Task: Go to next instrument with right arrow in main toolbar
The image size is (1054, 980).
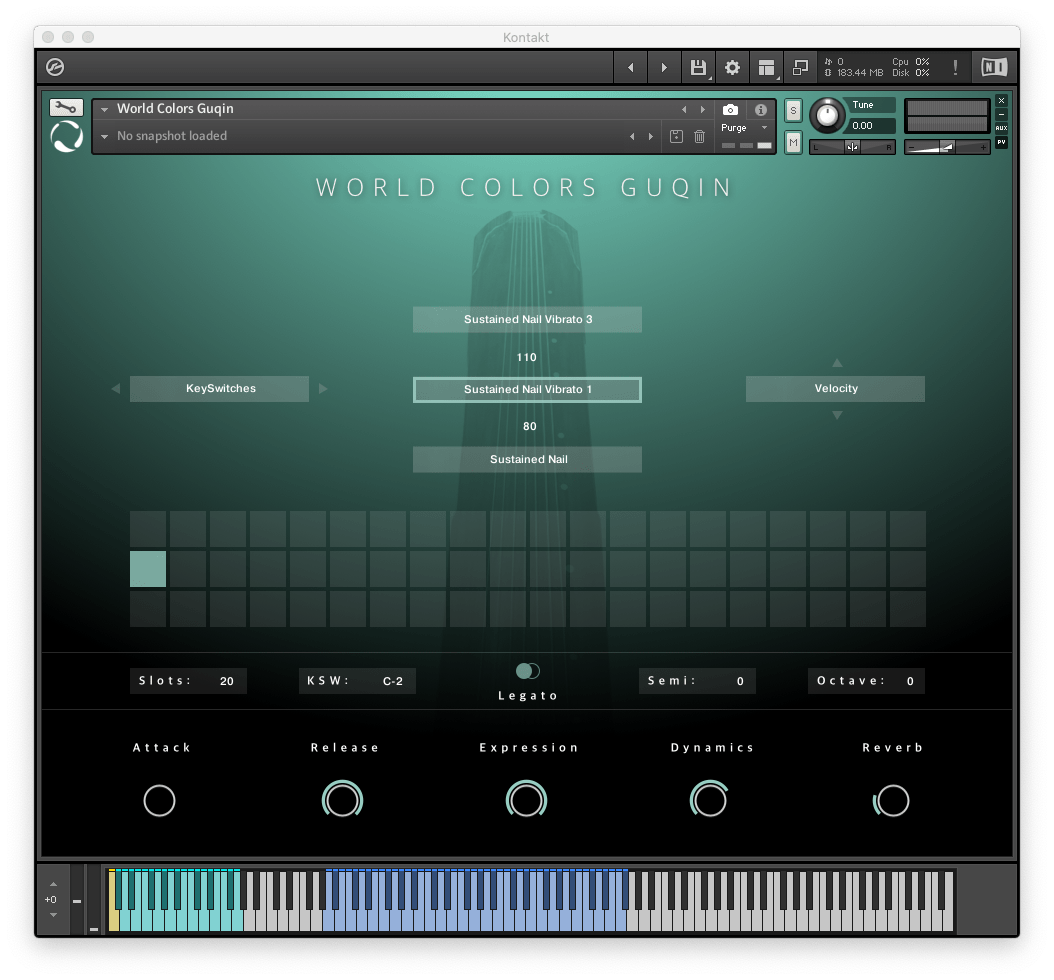Action: click(x=664, y=67)
